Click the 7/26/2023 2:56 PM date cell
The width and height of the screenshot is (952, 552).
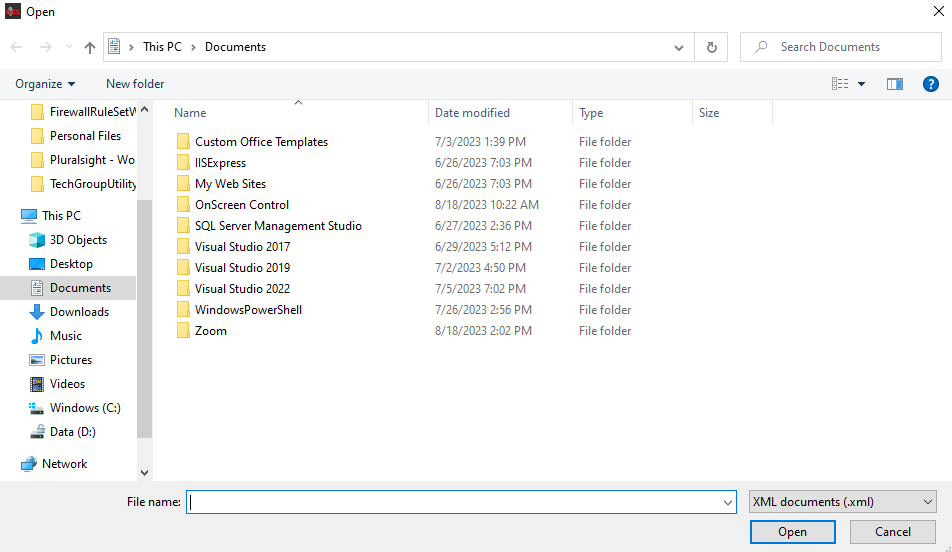tap(483, 310)
